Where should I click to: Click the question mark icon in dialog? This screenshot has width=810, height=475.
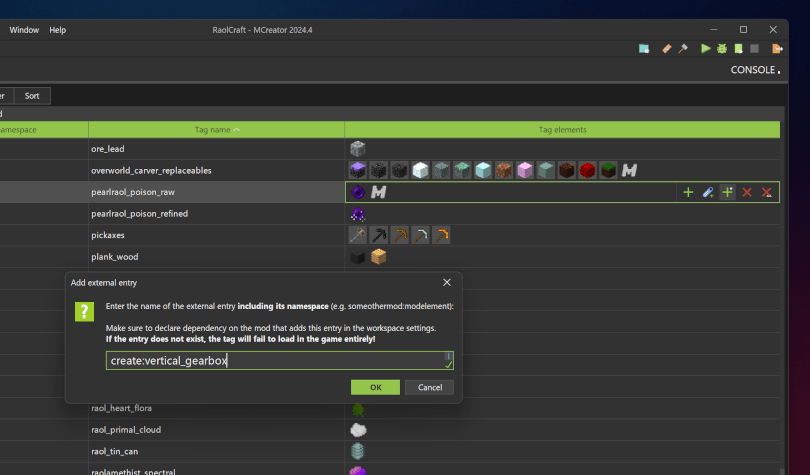(84, 311)
